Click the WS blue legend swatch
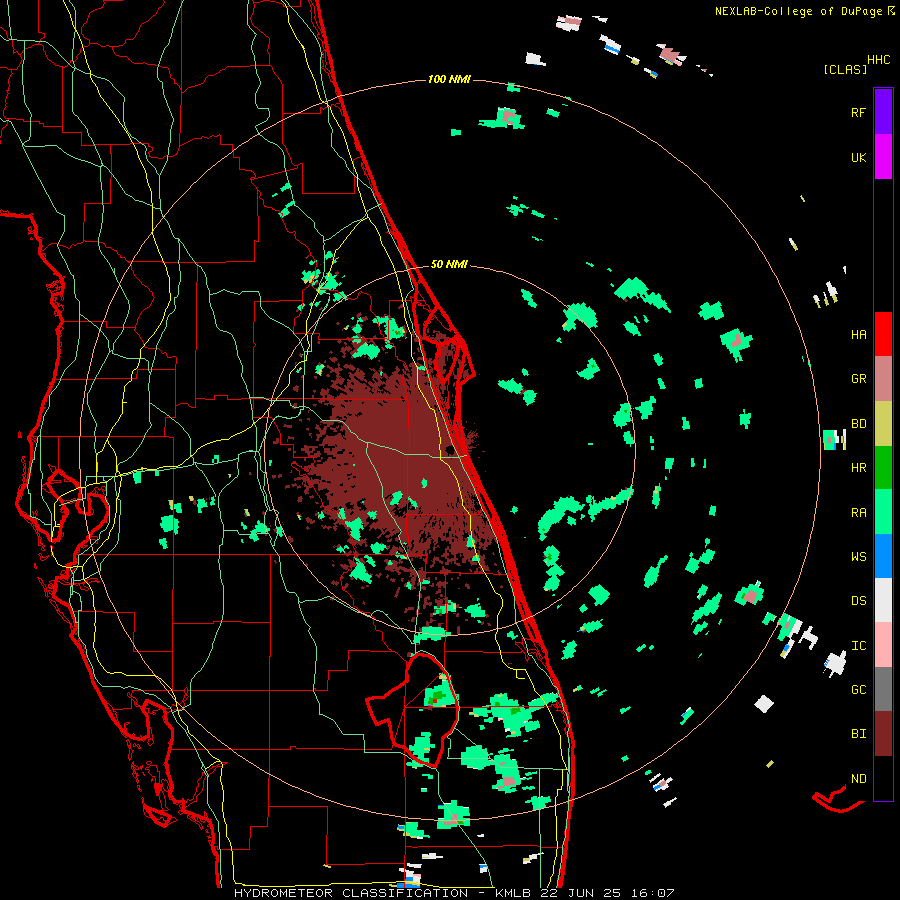This screenshot has height=900, width=900. tap(883, 556)
